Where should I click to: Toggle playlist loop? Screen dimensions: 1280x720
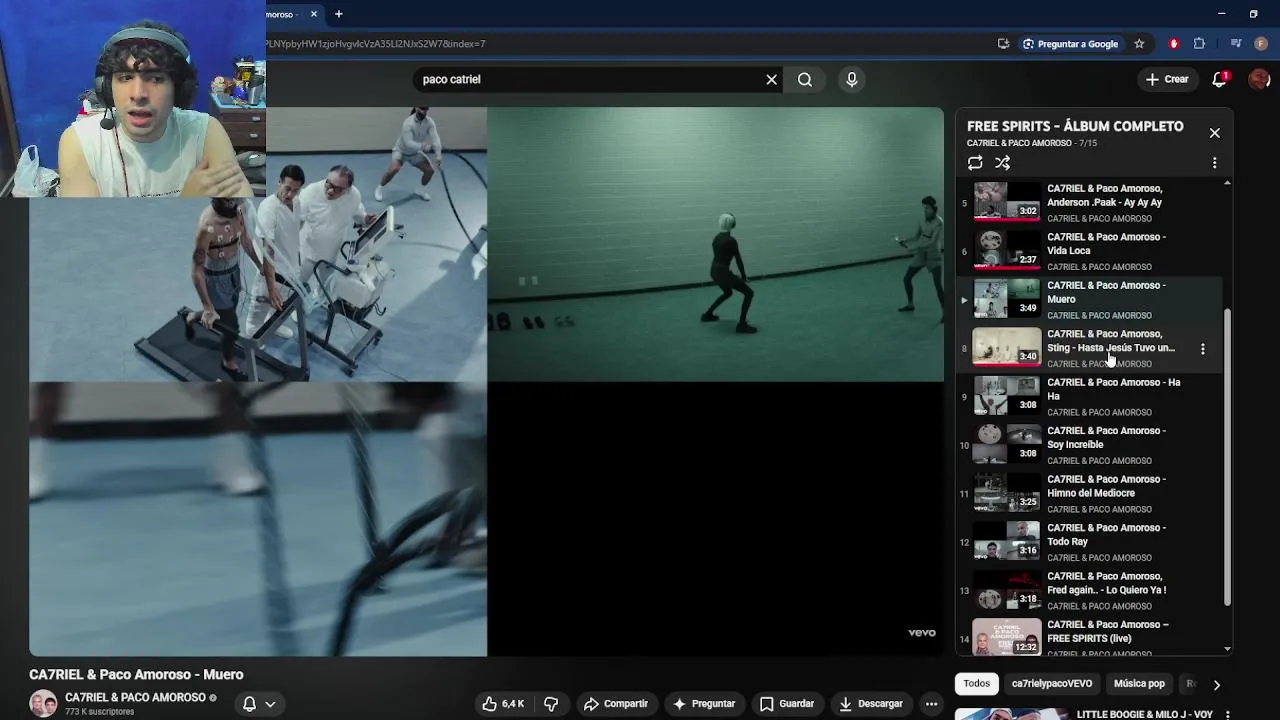coord(975,163)
